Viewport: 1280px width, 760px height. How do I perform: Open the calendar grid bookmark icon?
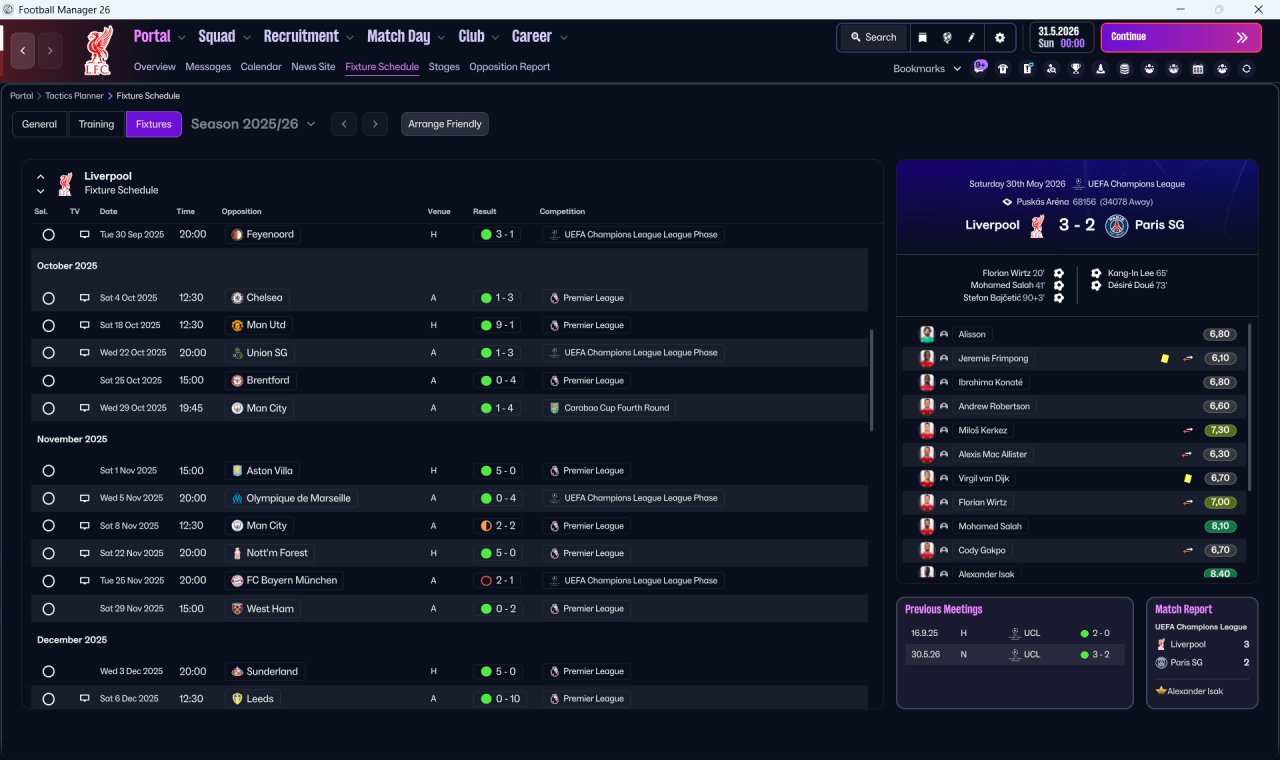tap(1198, 69)
